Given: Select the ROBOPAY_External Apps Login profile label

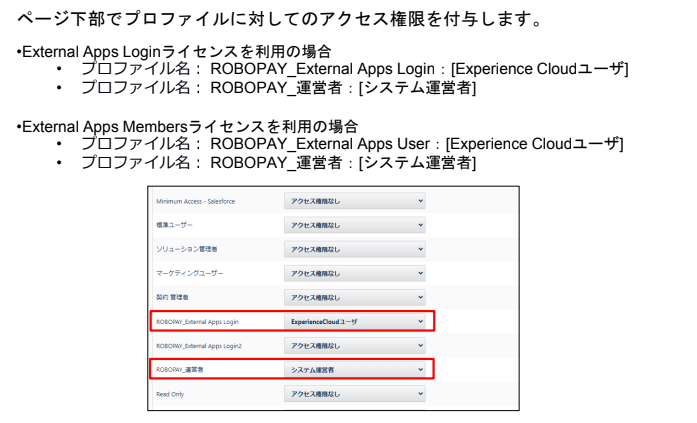Looking at the screenshot, I should pos(197,321).
